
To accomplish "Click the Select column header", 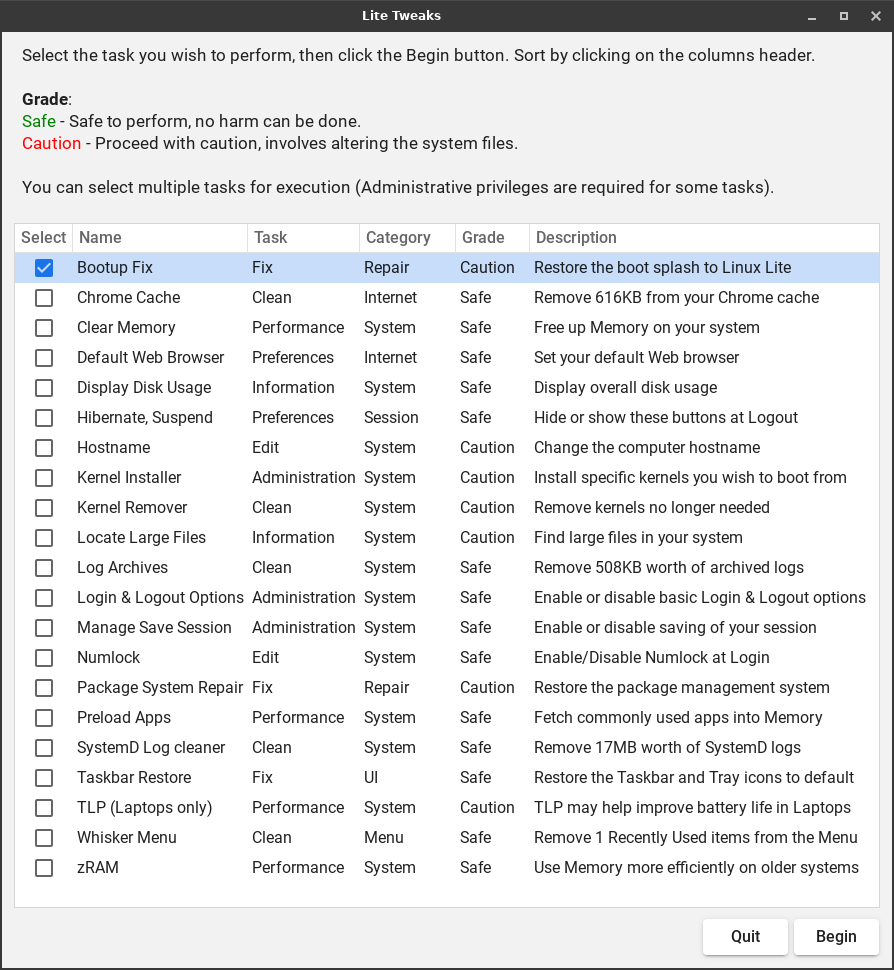I will (44, 238).
